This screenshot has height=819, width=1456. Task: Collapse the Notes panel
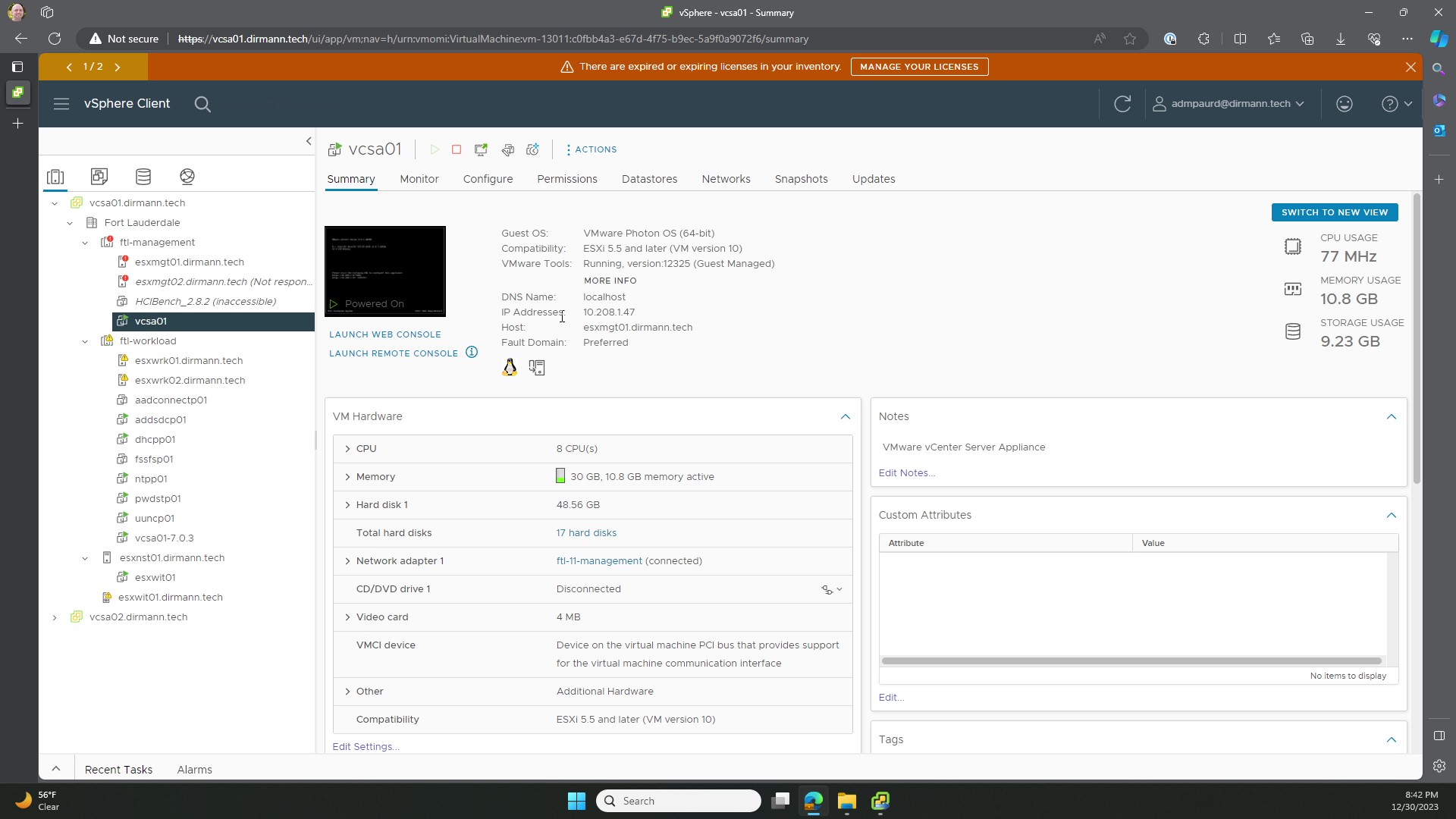coord(1392,416)
